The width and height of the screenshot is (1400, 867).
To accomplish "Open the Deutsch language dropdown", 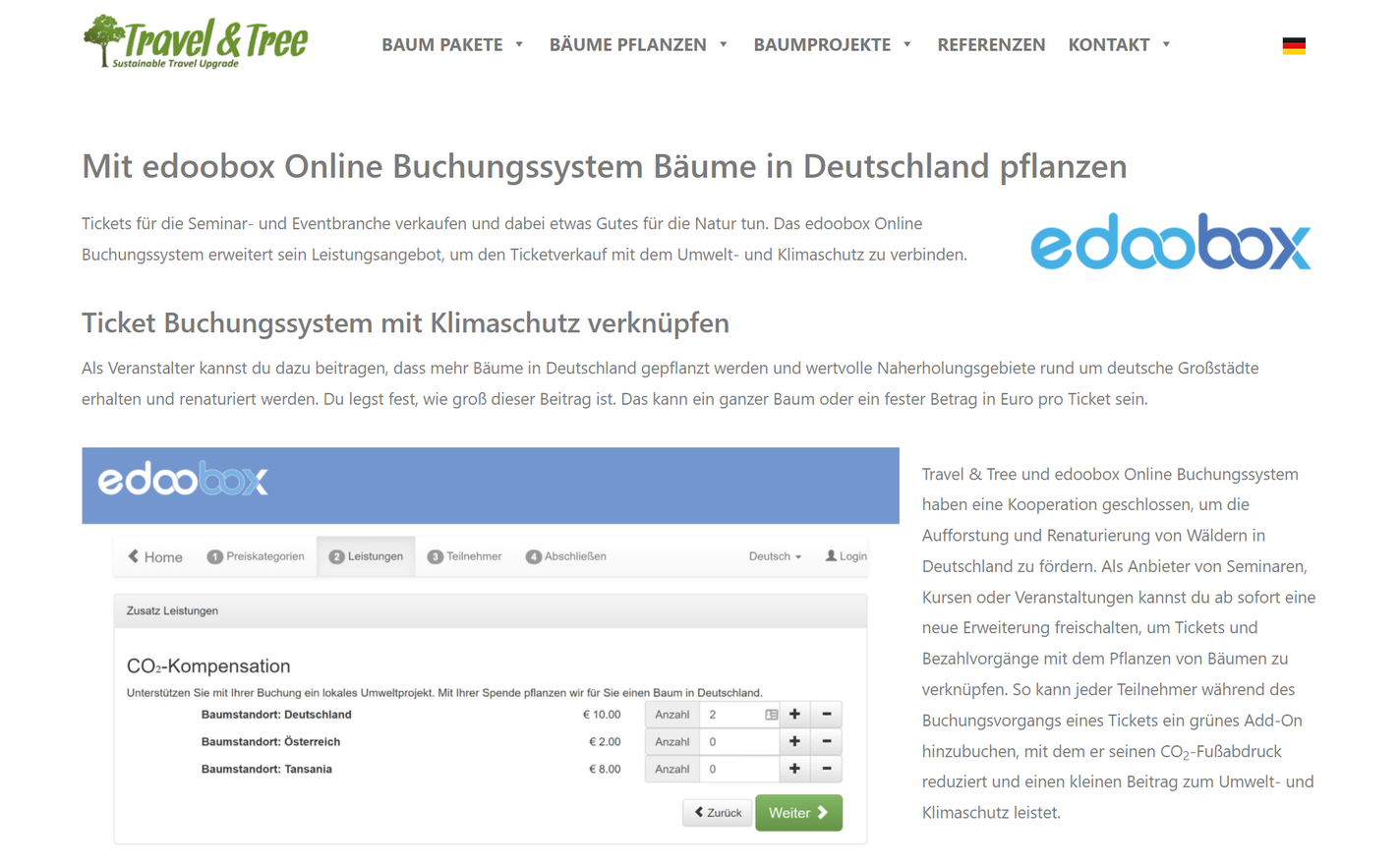I will [x=775, y=556].
